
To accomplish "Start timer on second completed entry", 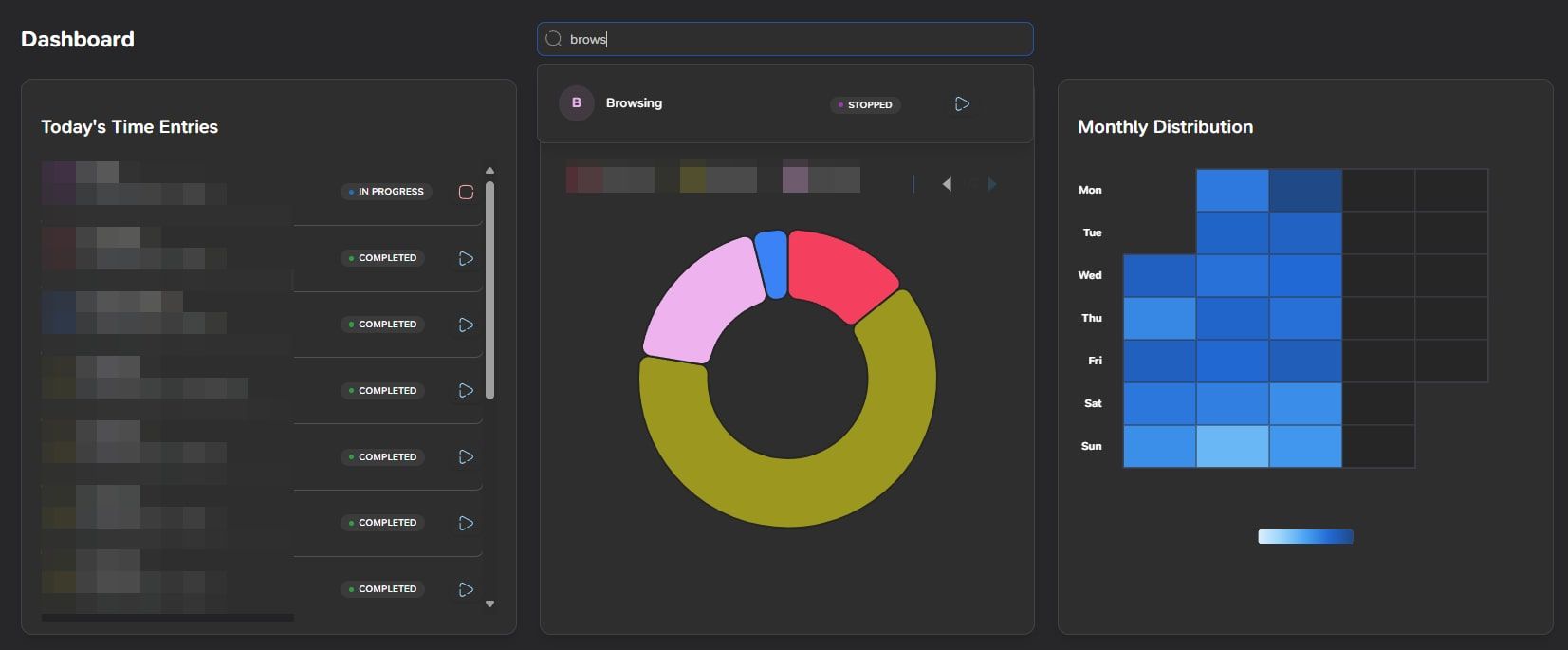I will click(x=466, y=325).
